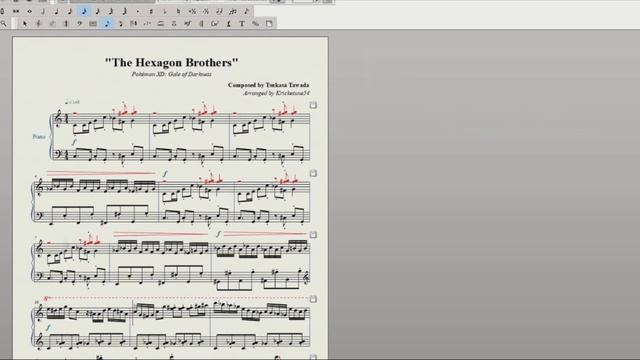Select the Text tool (T icon)
Image resolution: width=640 pixels, height=360 pixels.
point(242,24)
